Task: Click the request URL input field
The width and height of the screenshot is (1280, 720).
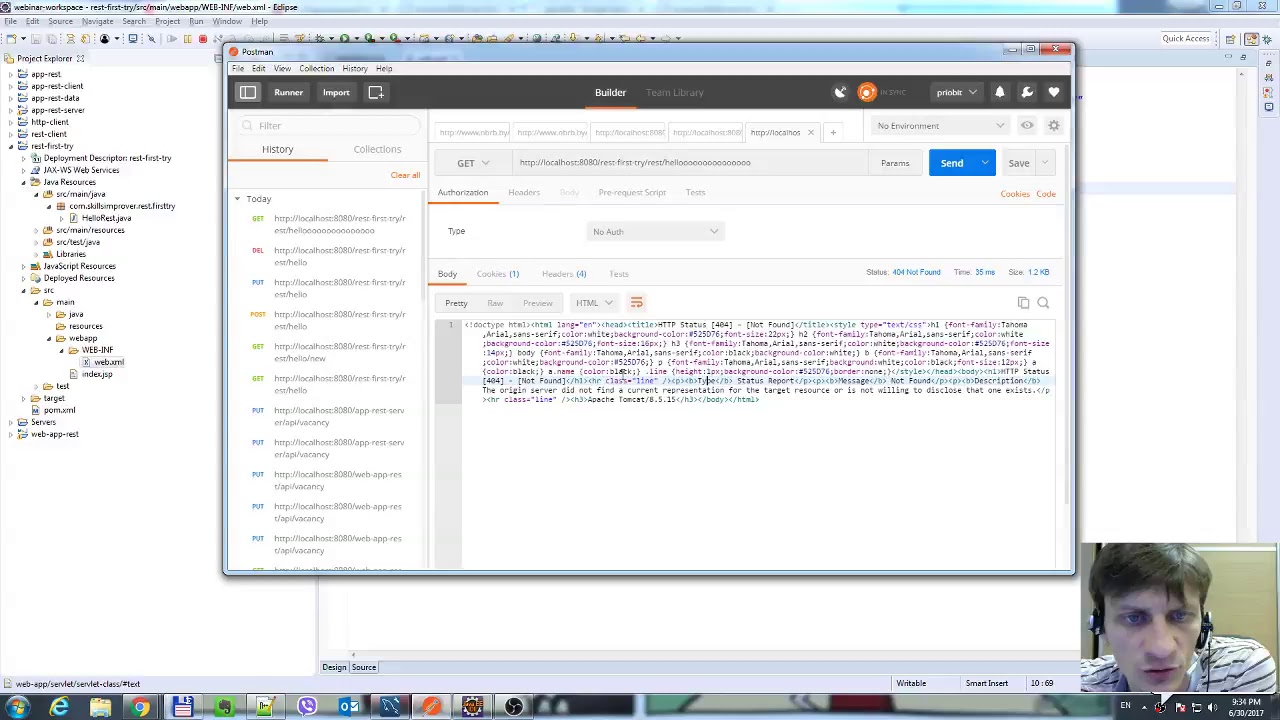Action: coord(690,163)
